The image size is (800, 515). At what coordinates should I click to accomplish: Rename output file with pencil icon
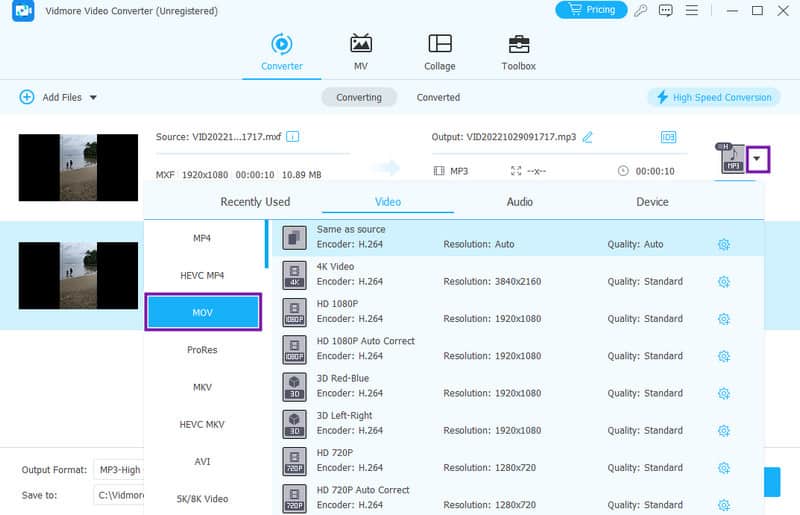click(x=588, y=137)
